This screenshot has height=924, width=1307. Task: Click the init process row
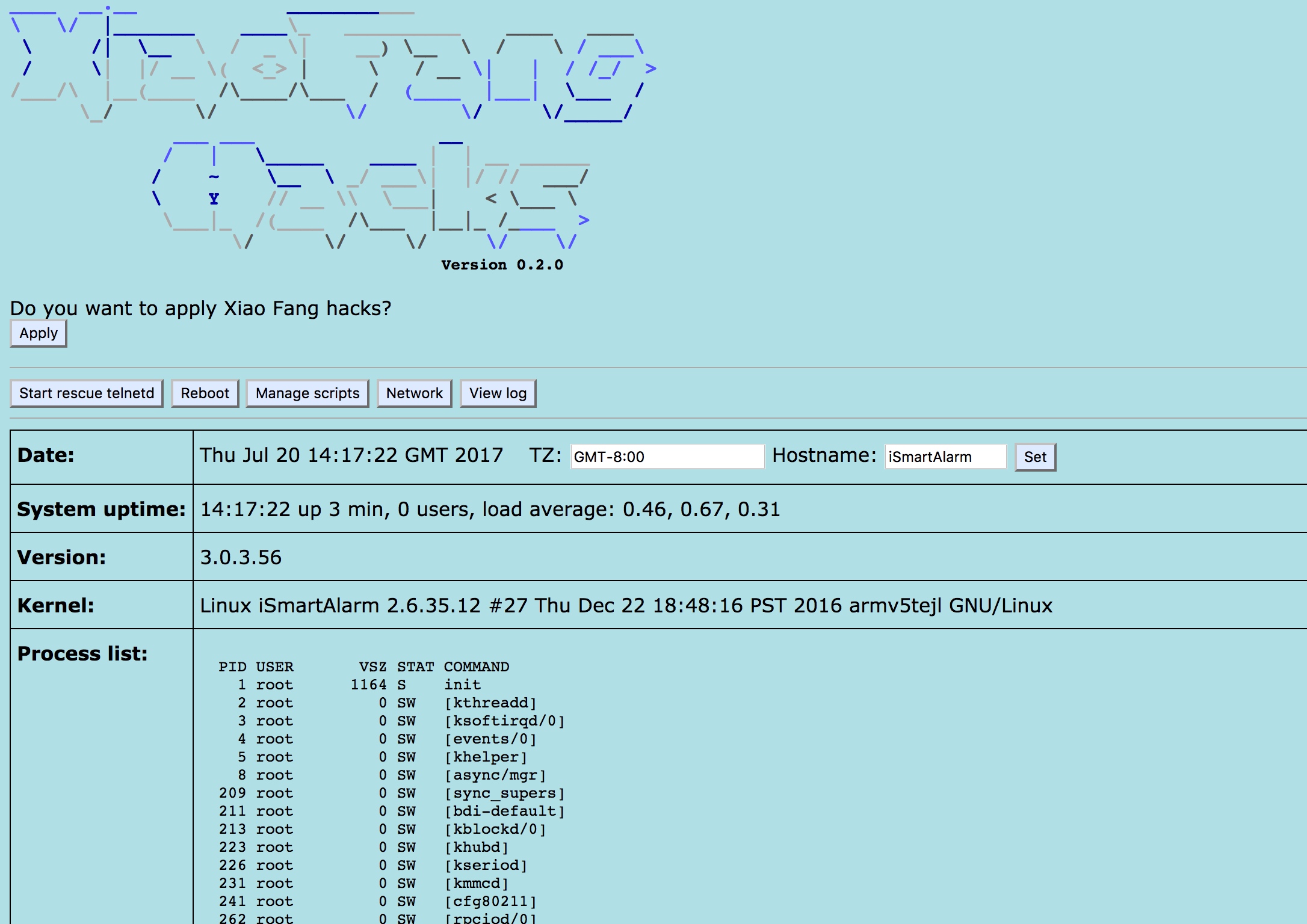[359, 685]
